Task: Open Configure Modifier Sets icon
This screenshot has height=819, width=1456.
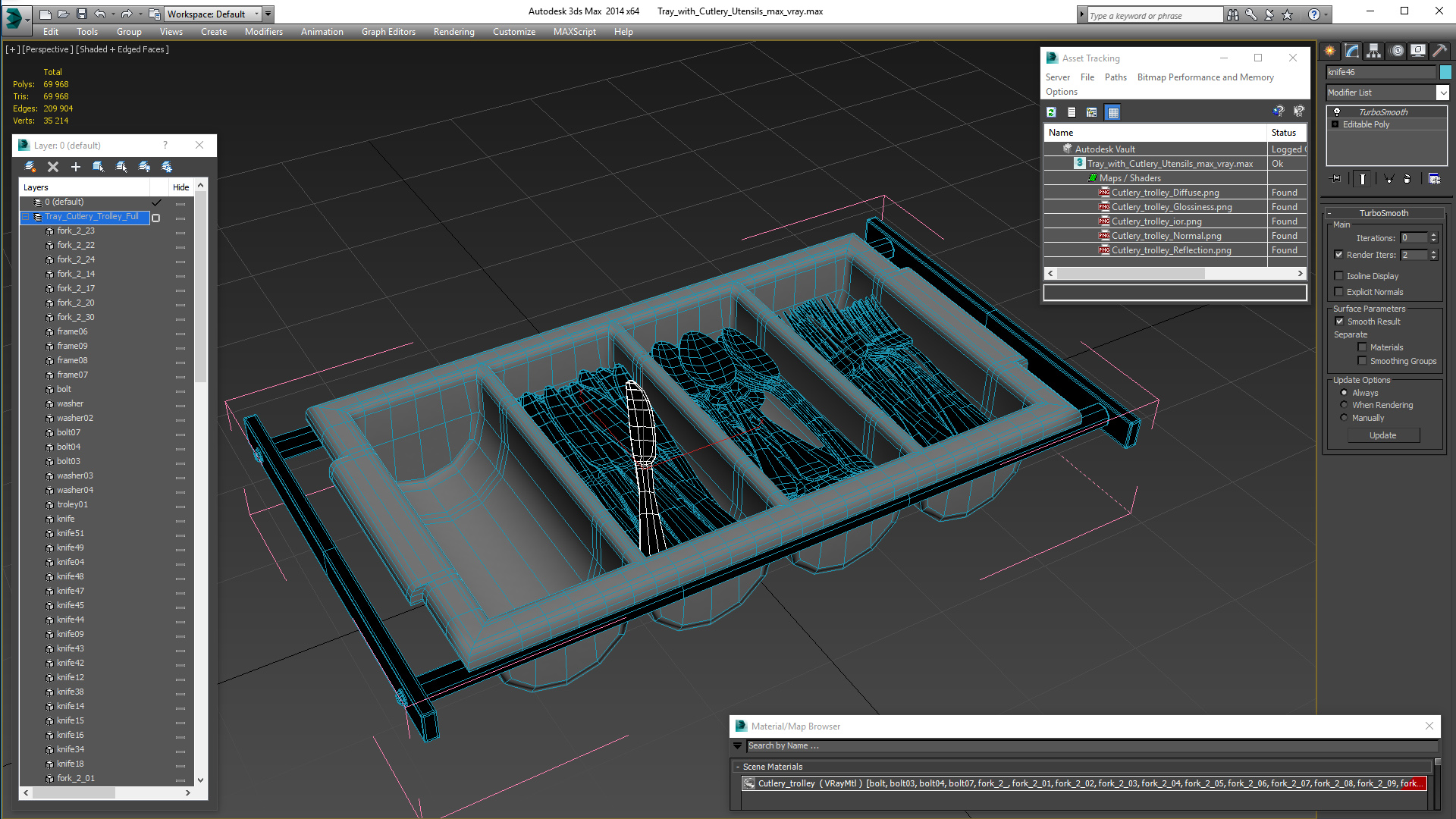Action: click(1434, 179)
